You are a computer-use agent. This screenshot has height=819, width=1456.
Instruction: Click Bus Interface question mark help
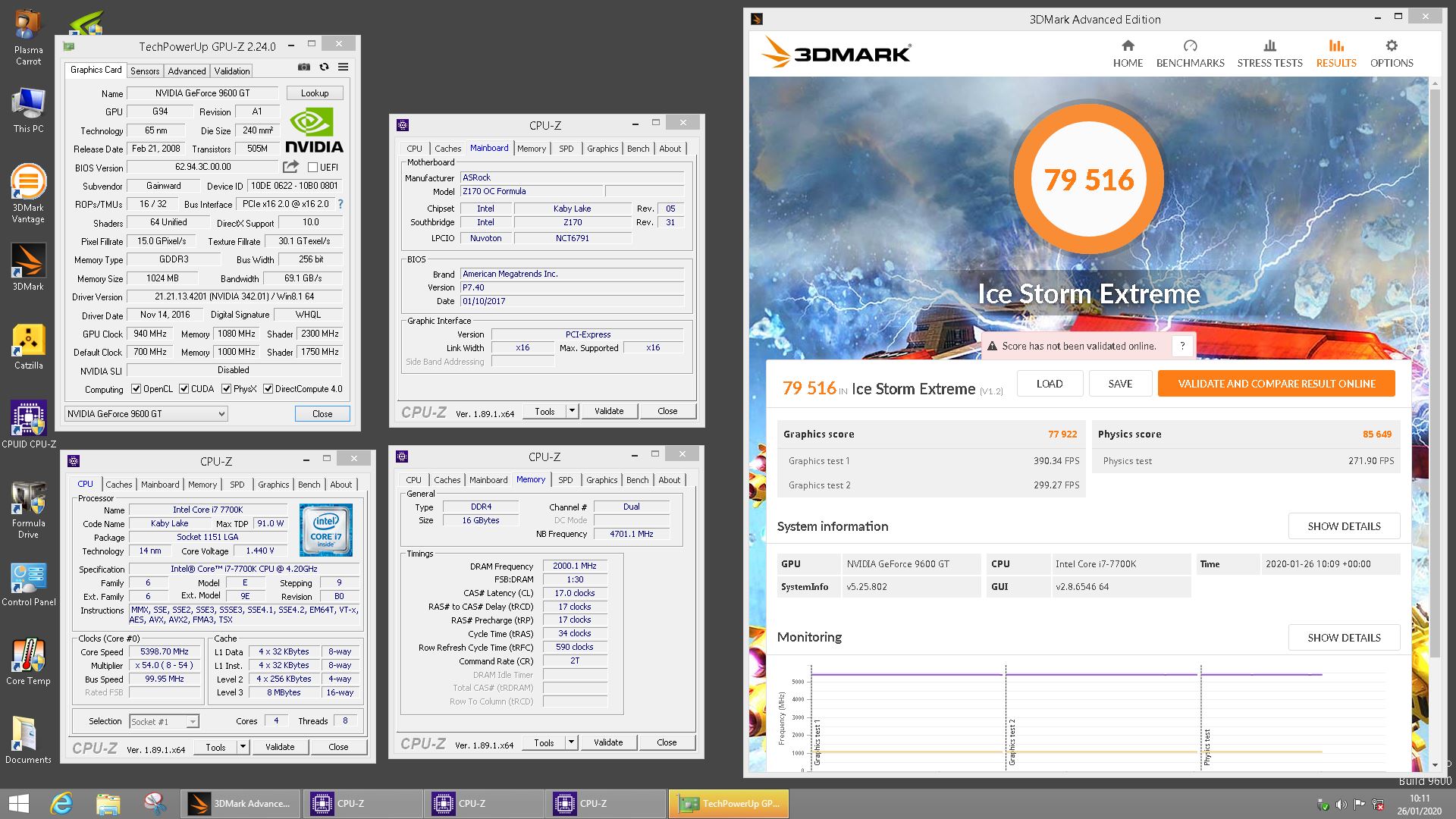(340, 204)
